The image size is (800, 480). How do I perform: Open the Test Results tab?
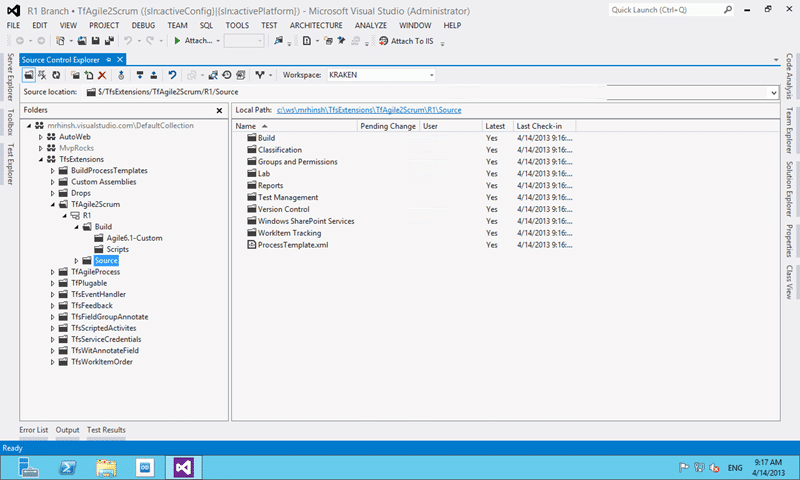click(106, 430)
